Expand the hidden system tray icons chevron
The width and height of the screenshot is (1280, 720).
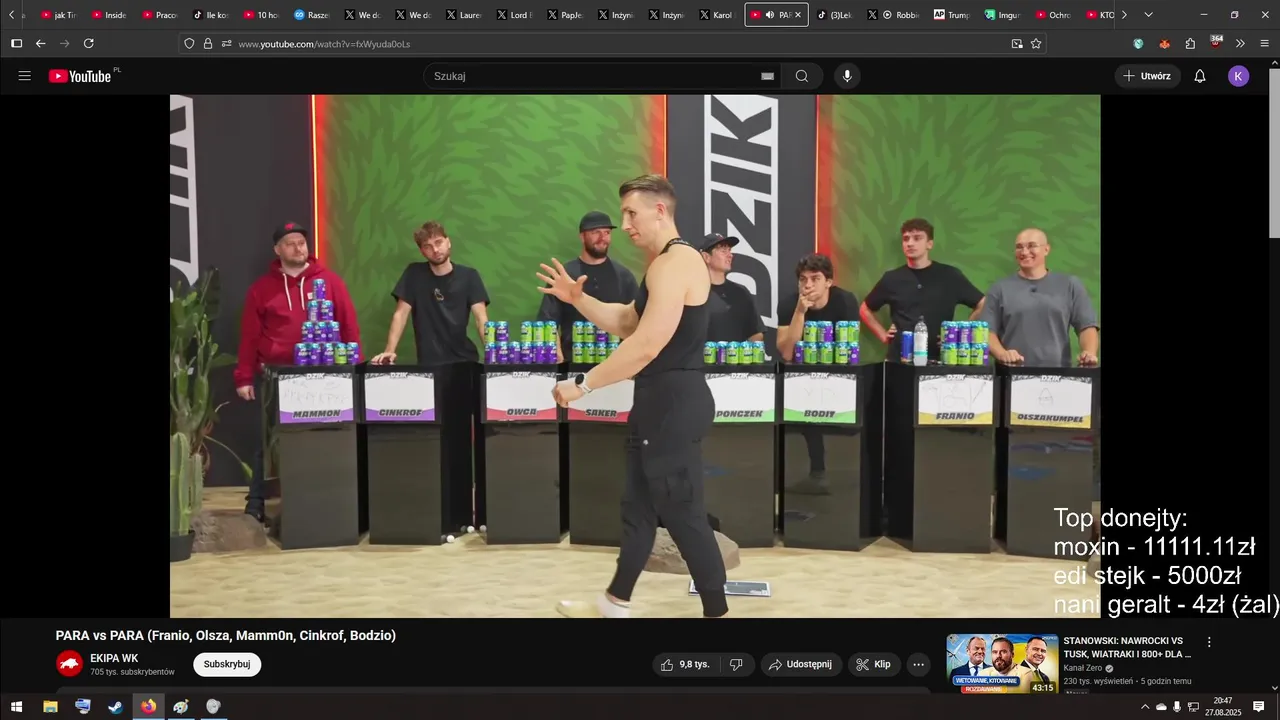pyautogui.click(x=1145, y=707)
